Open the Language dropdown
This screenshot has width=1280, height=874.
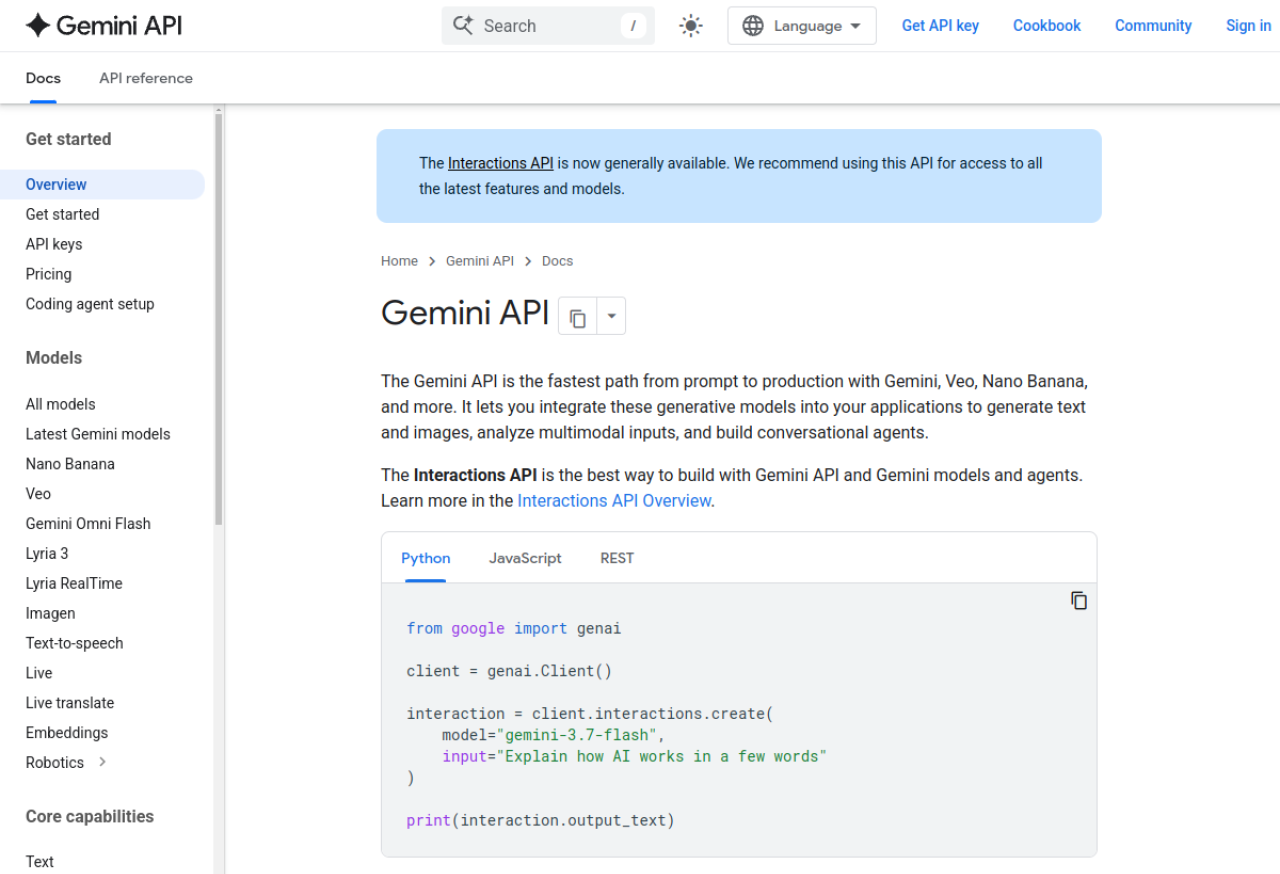802,26
